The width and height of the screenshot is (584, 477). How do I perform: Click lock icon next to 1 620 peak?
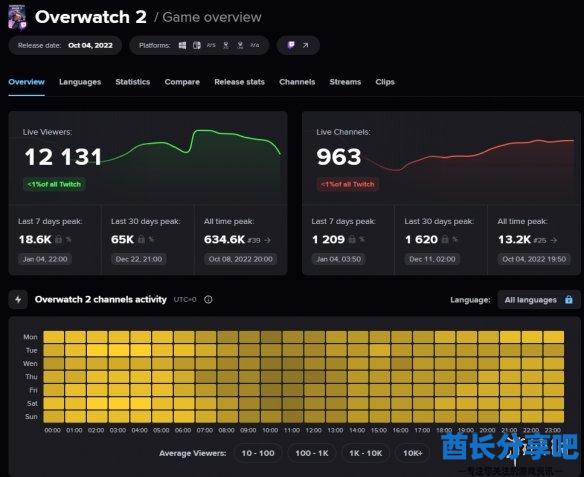[445, 239]
